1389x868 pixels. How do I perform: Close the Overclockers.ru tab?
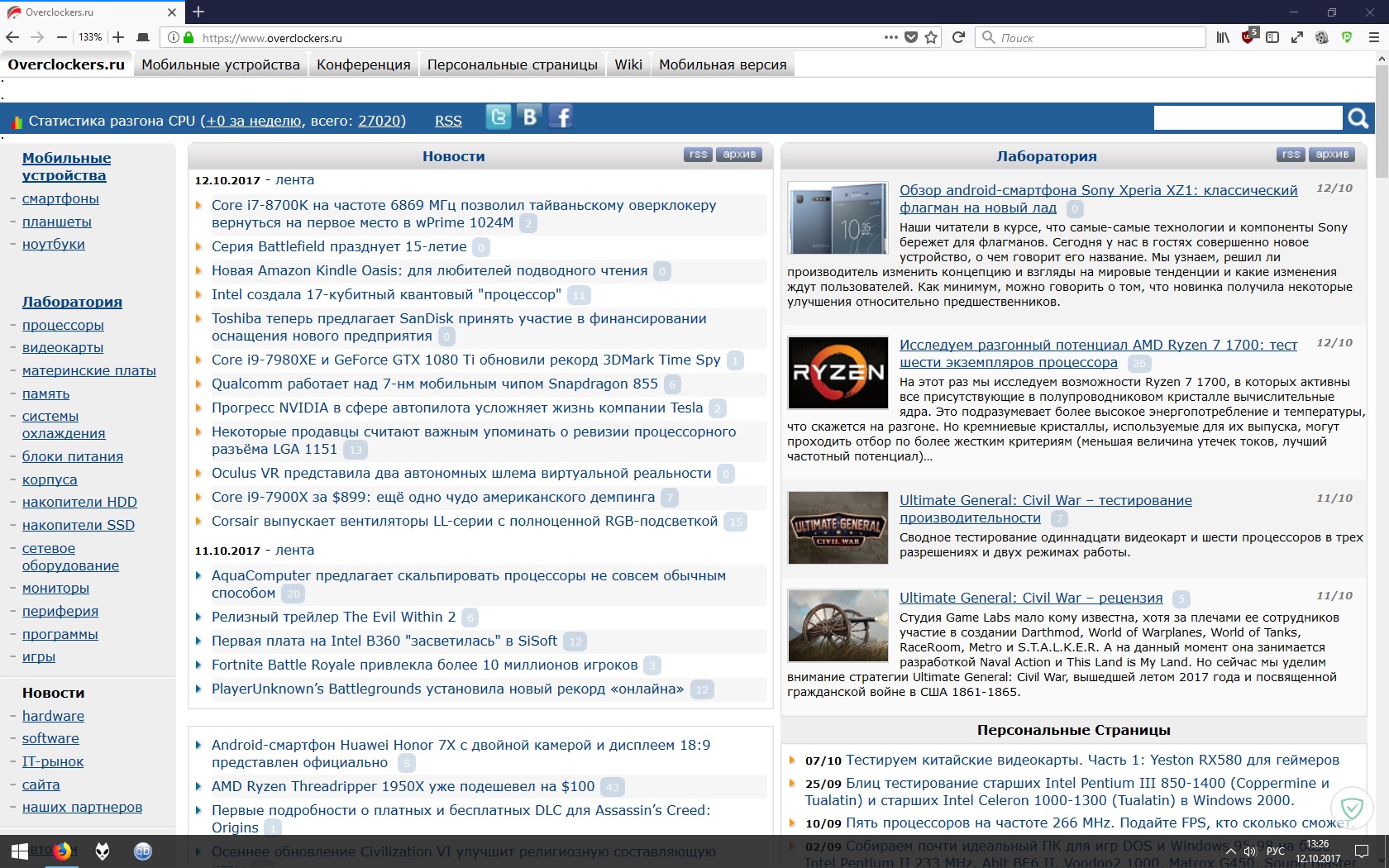172,12
